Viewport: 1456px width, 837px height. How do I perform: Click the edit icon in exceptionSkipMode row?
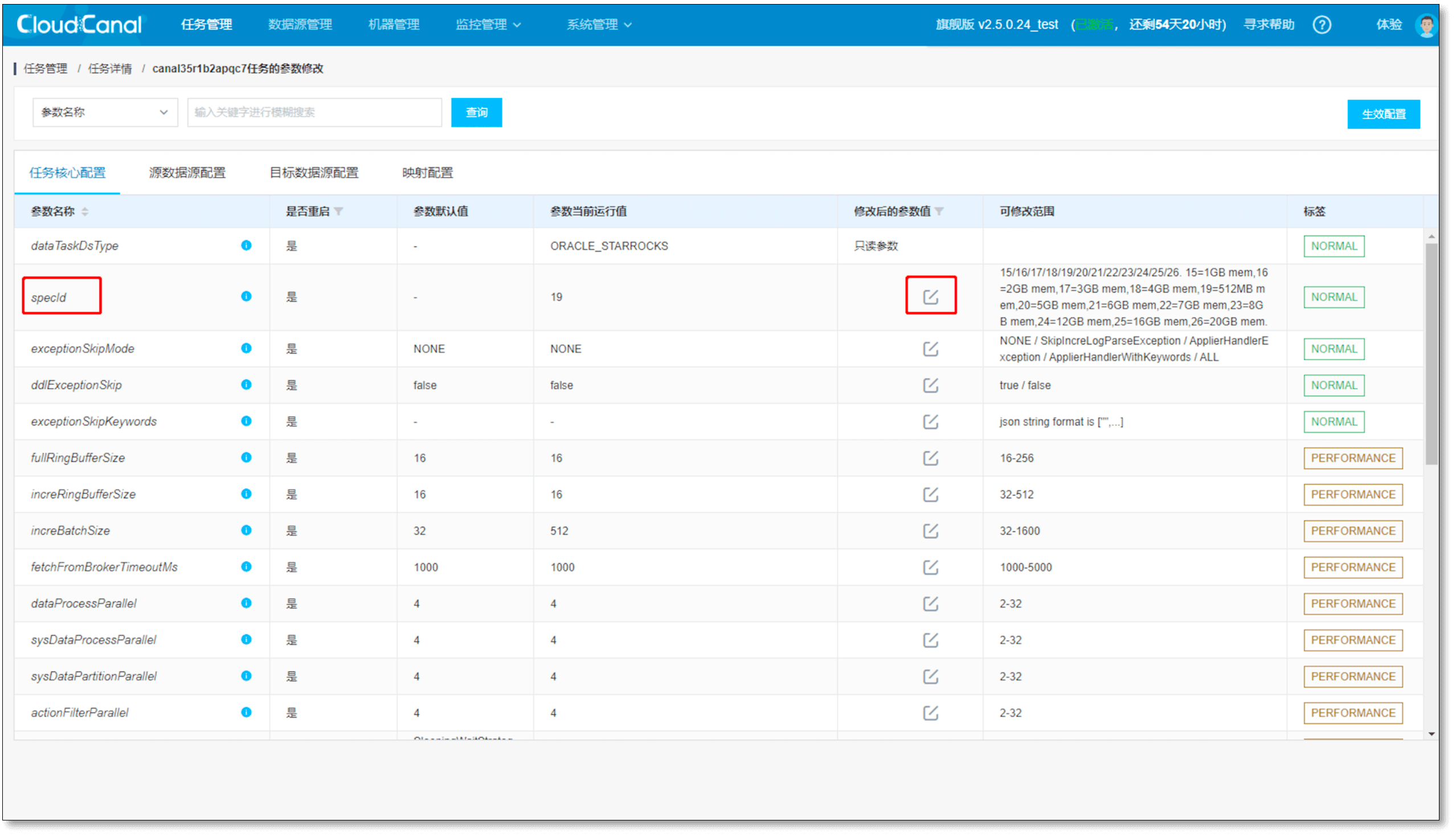click(x=931, y=348)
